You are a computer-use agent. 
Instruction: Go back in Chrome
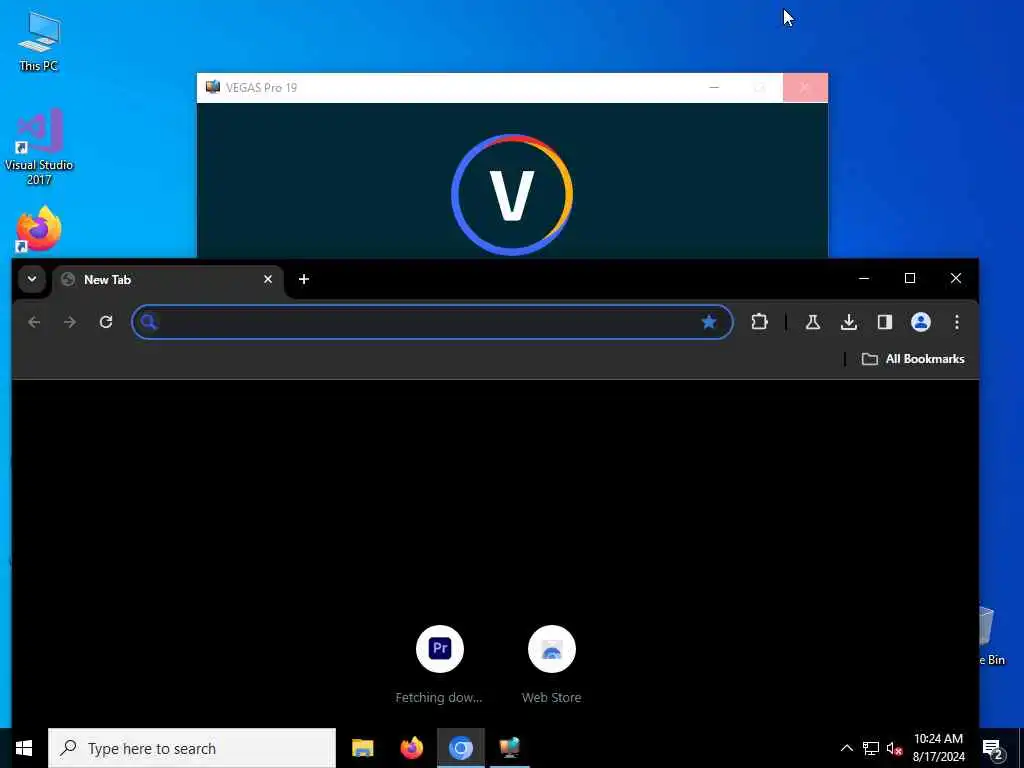[34, 322]
